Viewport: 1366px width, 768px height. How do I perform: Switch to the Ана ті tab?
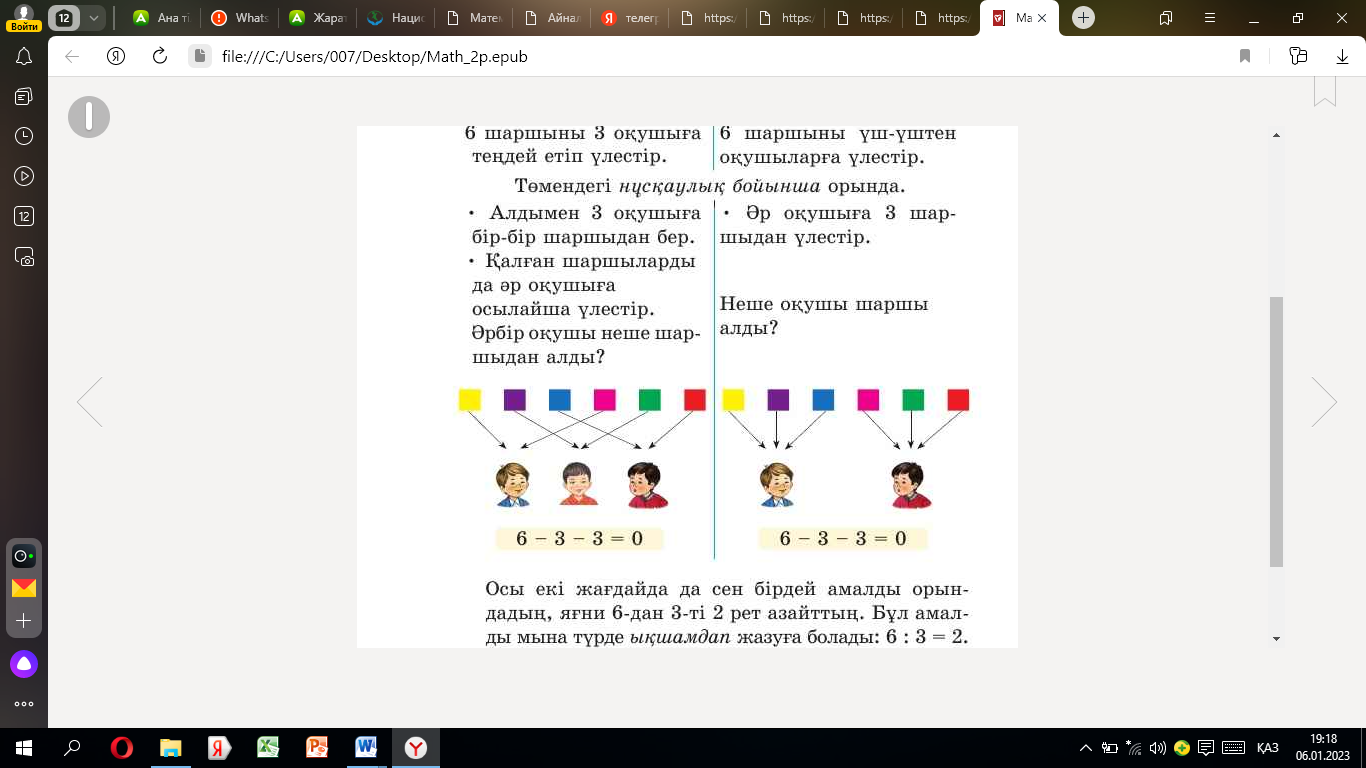159,18
